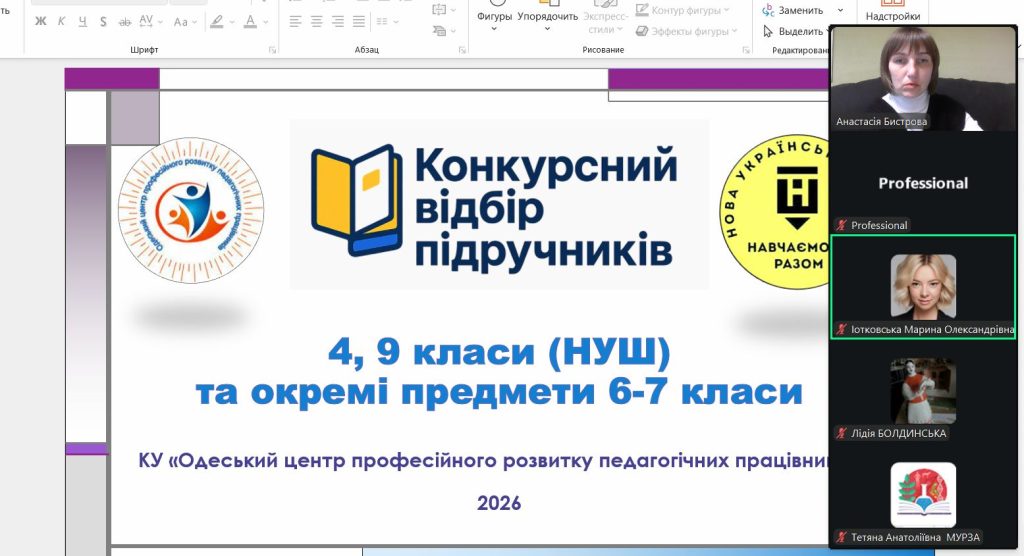
Task: Click the Надстройки add-ins button
Action: pos(893,16)
